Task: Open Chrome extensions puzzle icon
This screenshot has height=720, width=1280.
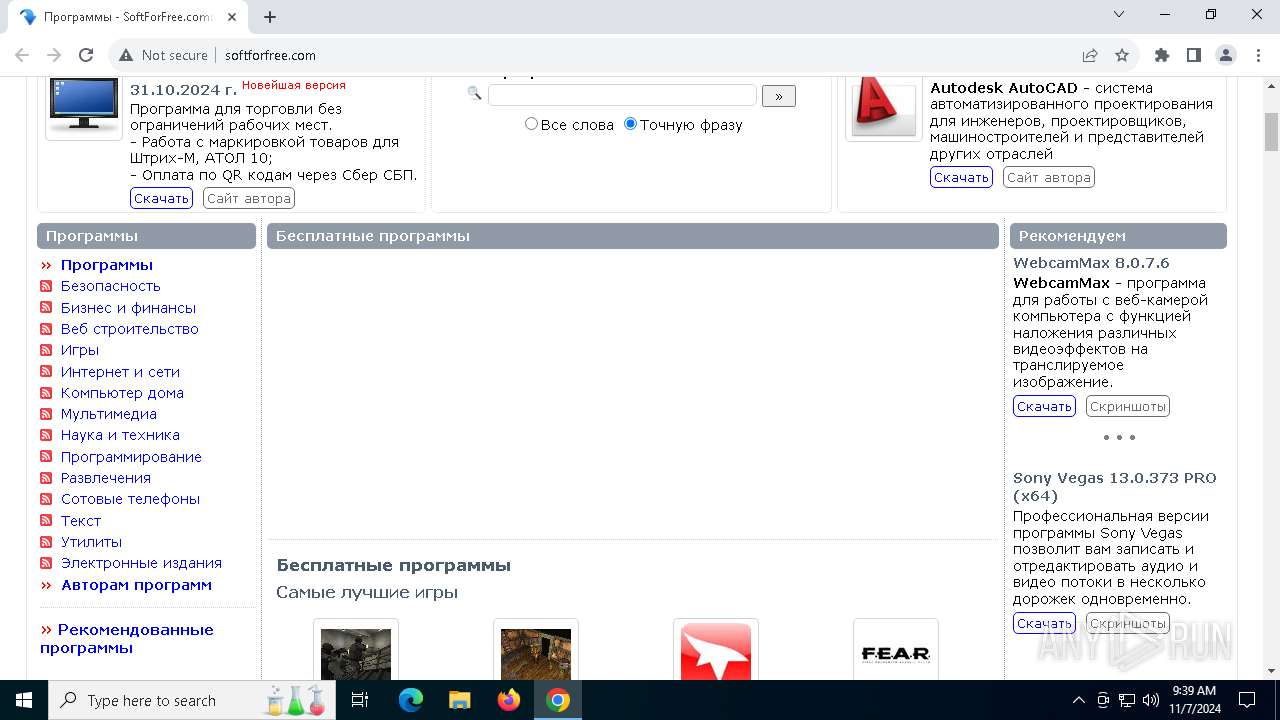Action: (x=1161, y=55)
